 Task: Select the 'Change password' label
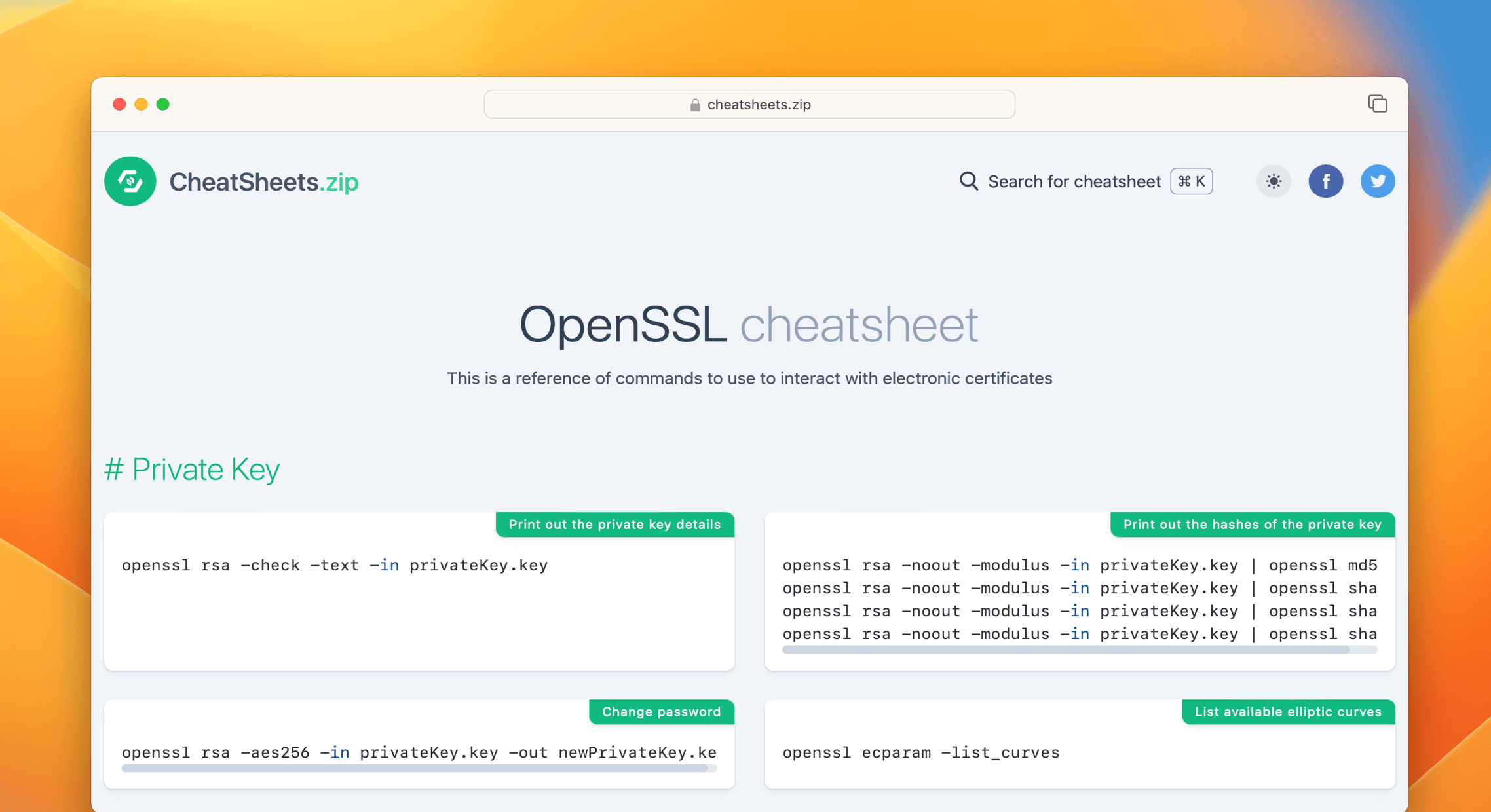(x=661, y=712)
